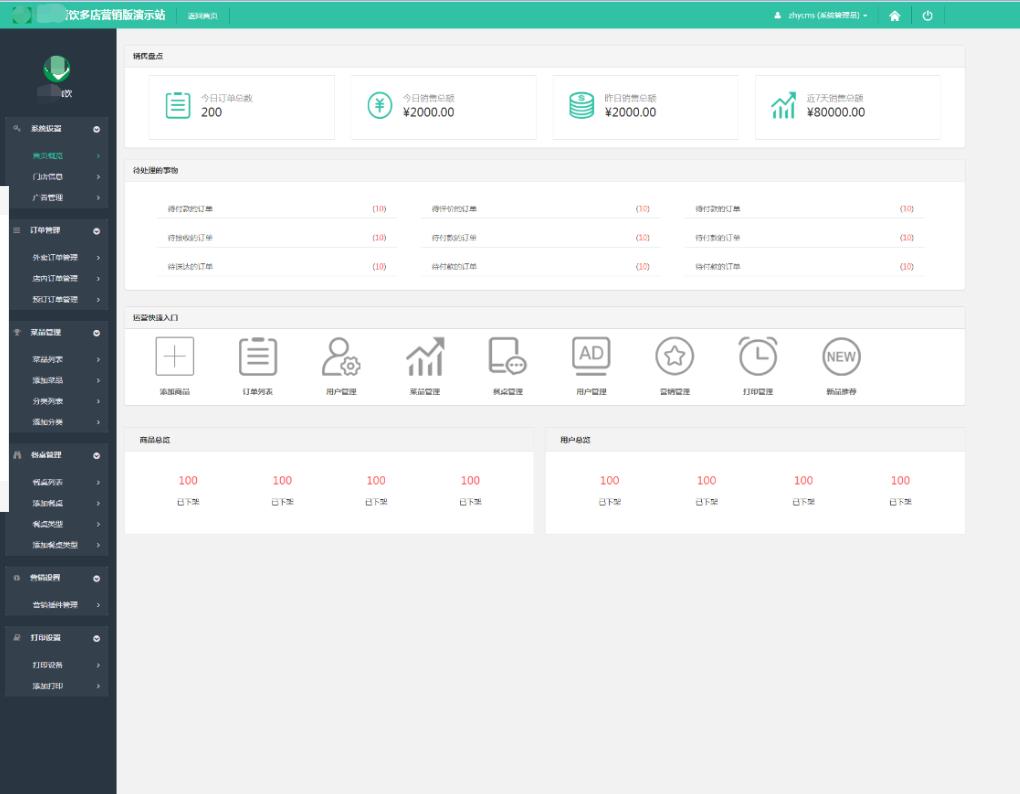Click the 返回首页 link in header

click(202, 16)
